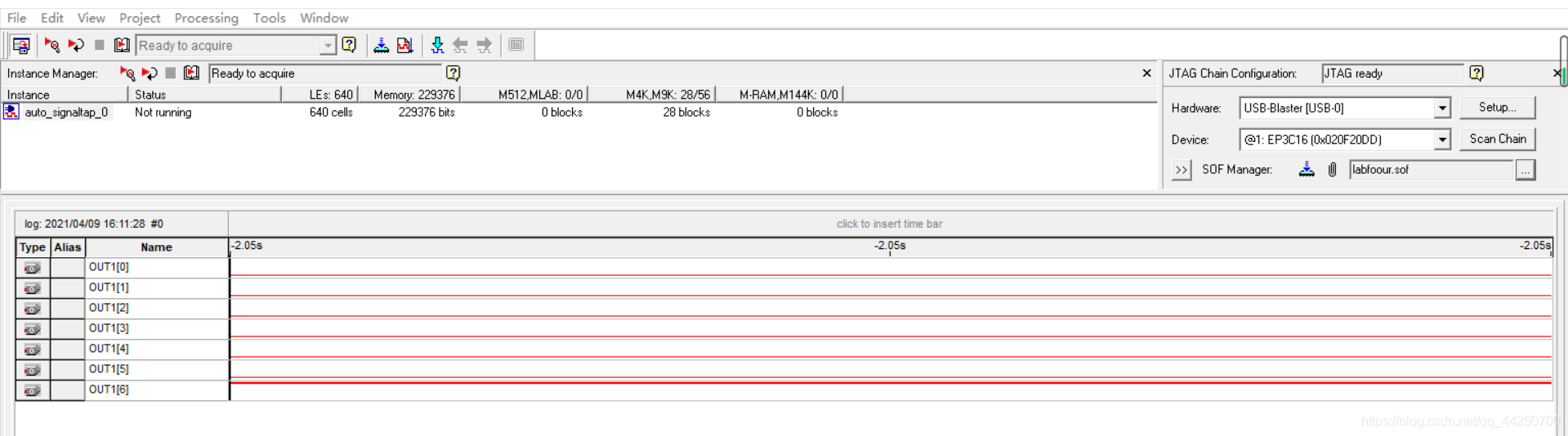Click the OUT1[3] signal type icon
Viewport: 1568px width, 436px height.
click(x=32, y=329)
